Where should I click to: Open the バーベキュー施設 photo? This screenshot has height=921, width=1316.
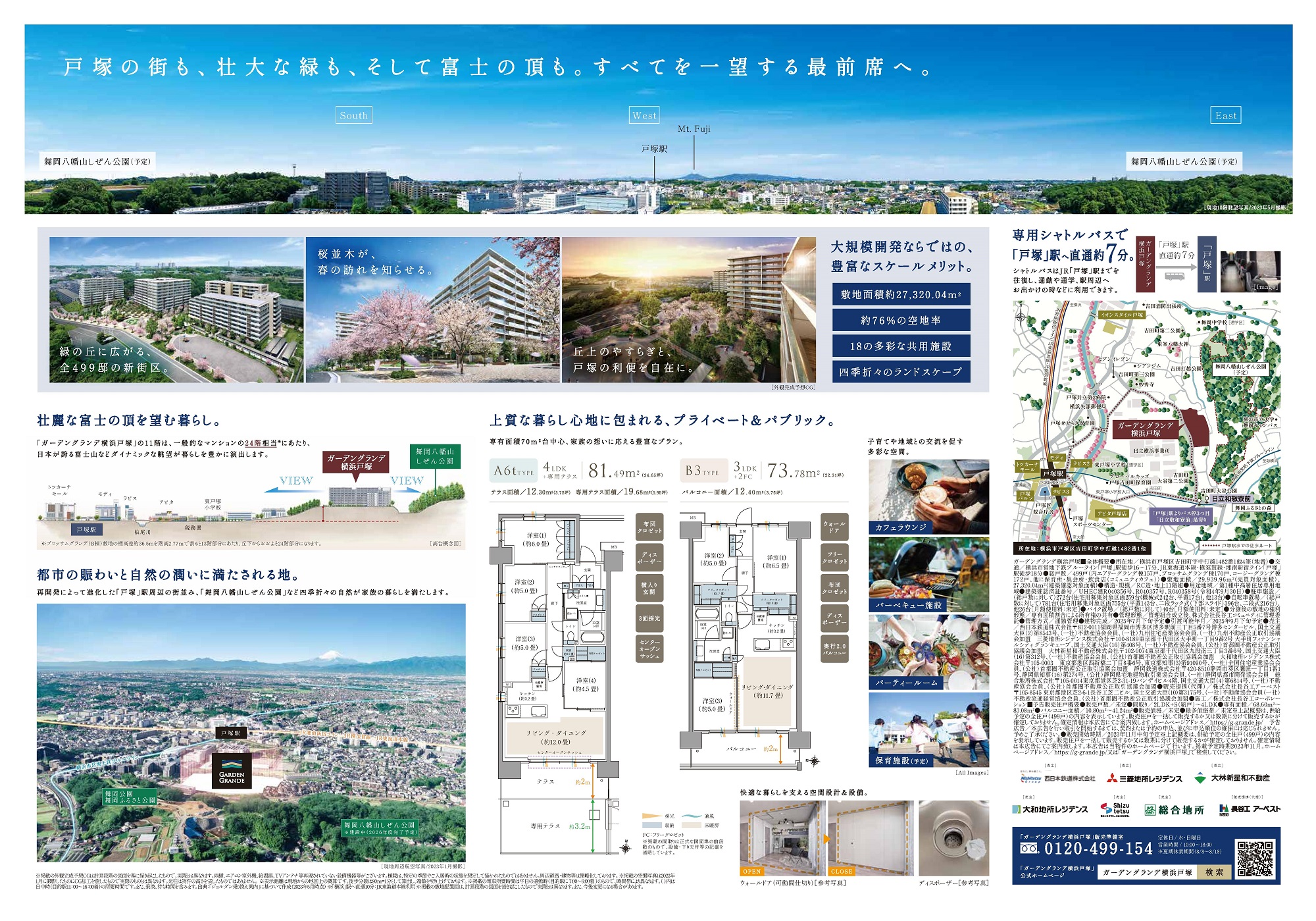(x=928, y=575)
